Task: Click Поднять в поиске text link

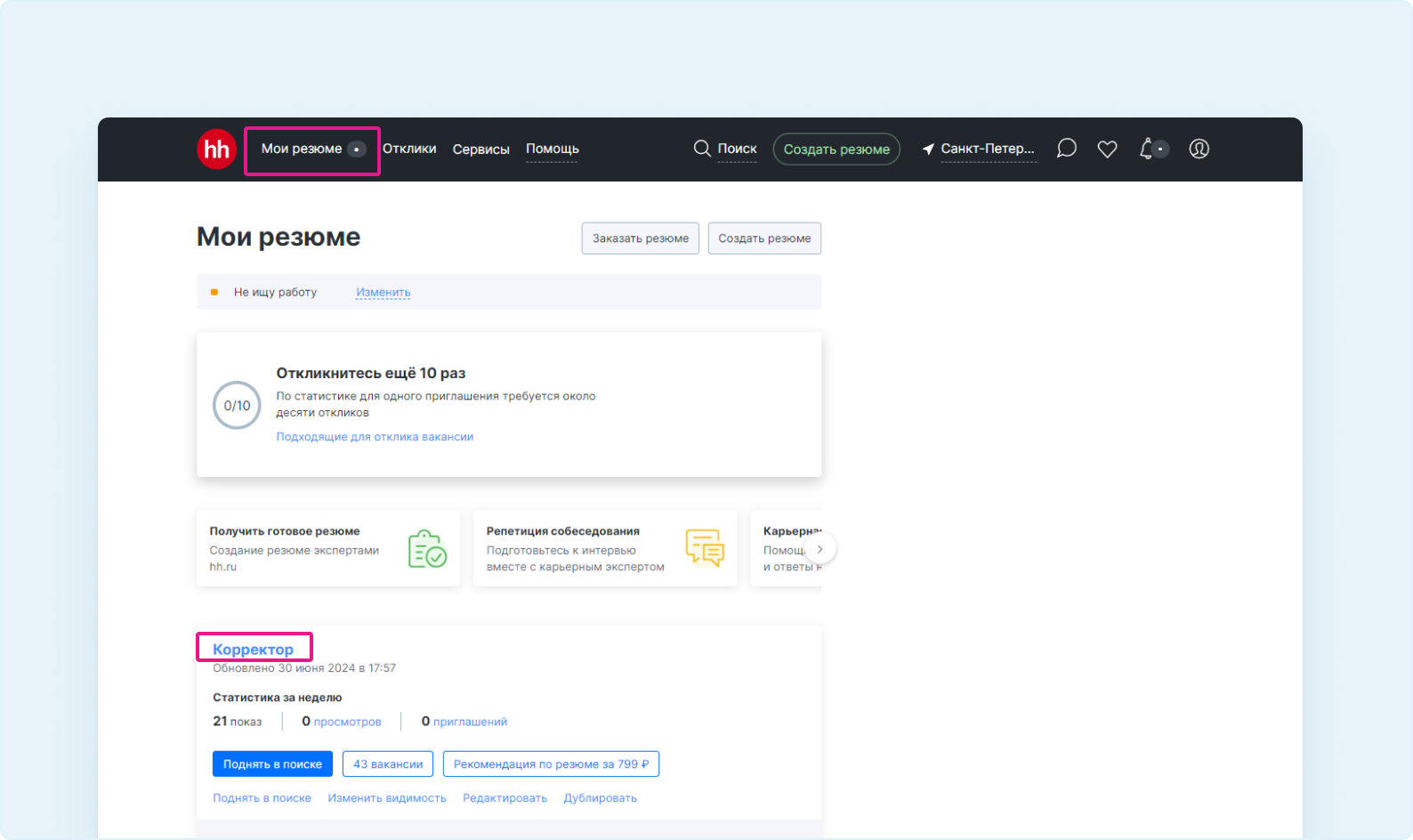Action: point(262,798)
